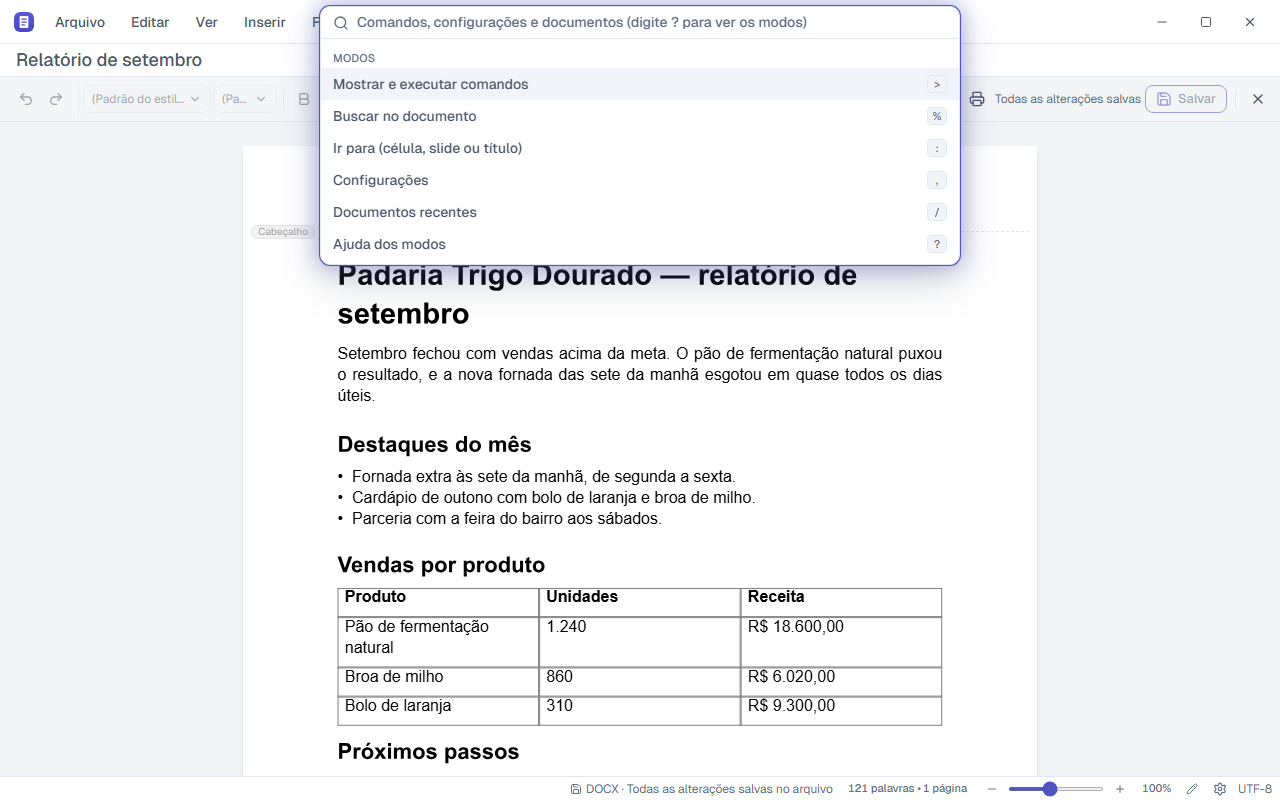This screenshot has height=800, width=1280.
Task: Click the DOCX save-status icon
Action: point(576,789)
